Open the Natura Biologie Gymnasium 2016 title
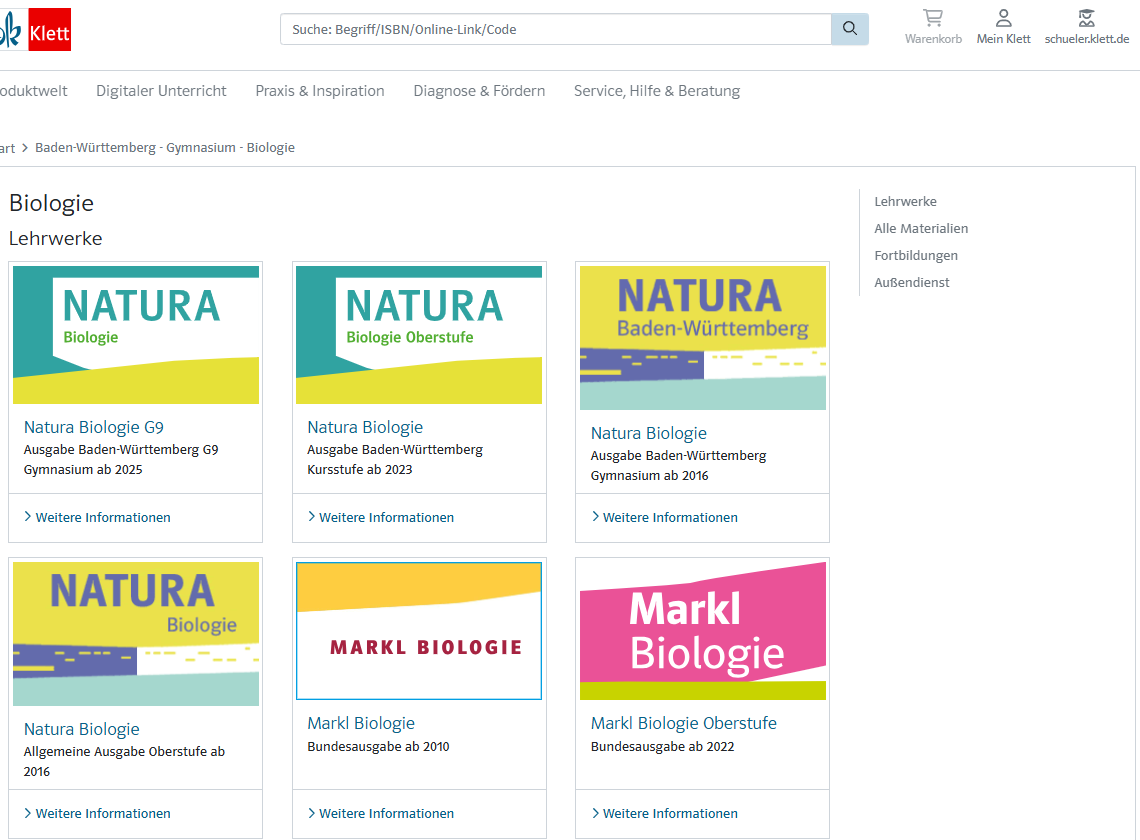 pyautogui.click(x=649, y=433)
